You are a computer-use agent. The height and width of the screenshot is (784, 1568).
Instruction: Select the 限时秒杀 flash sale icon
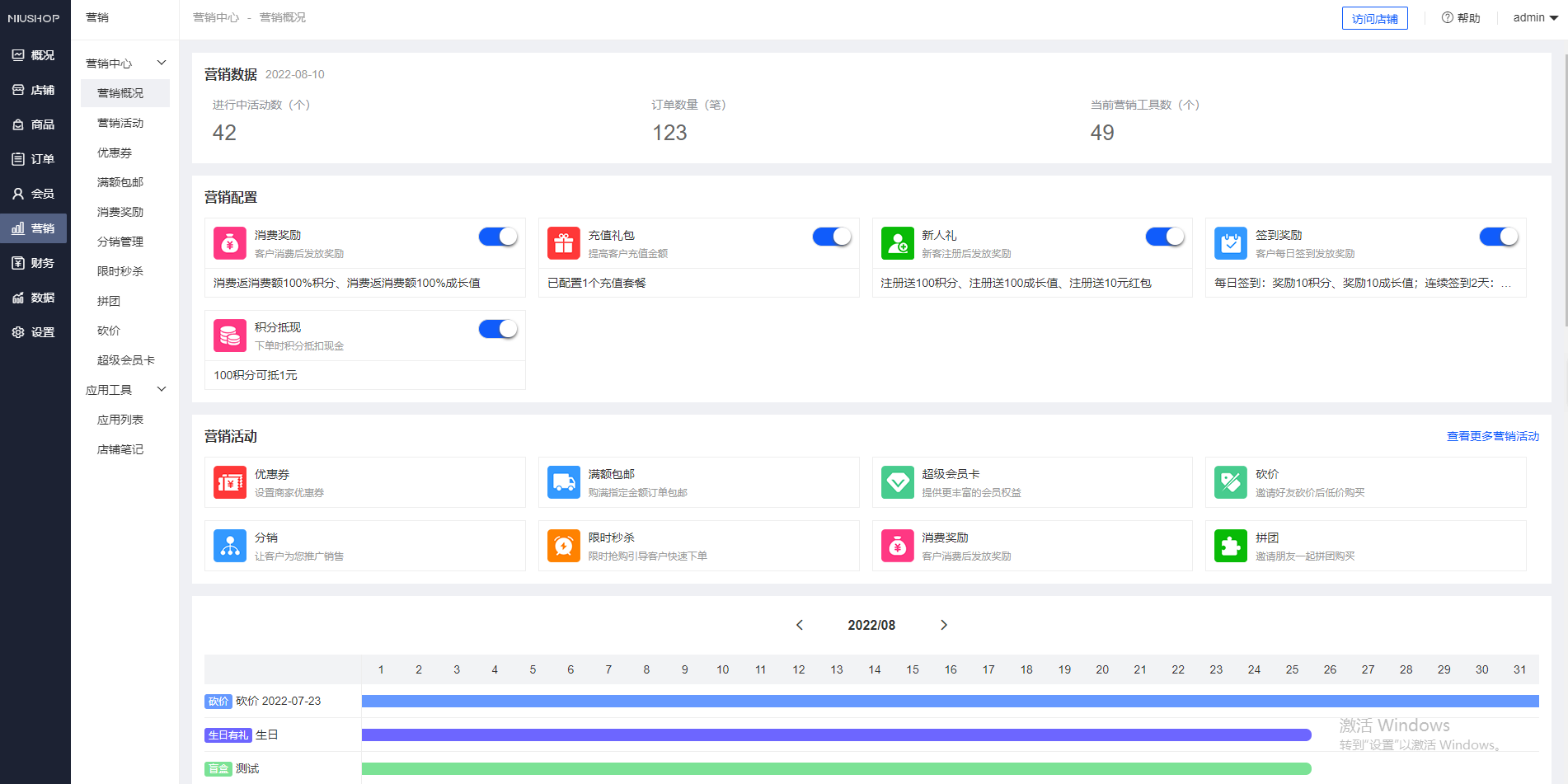[563, 545]
